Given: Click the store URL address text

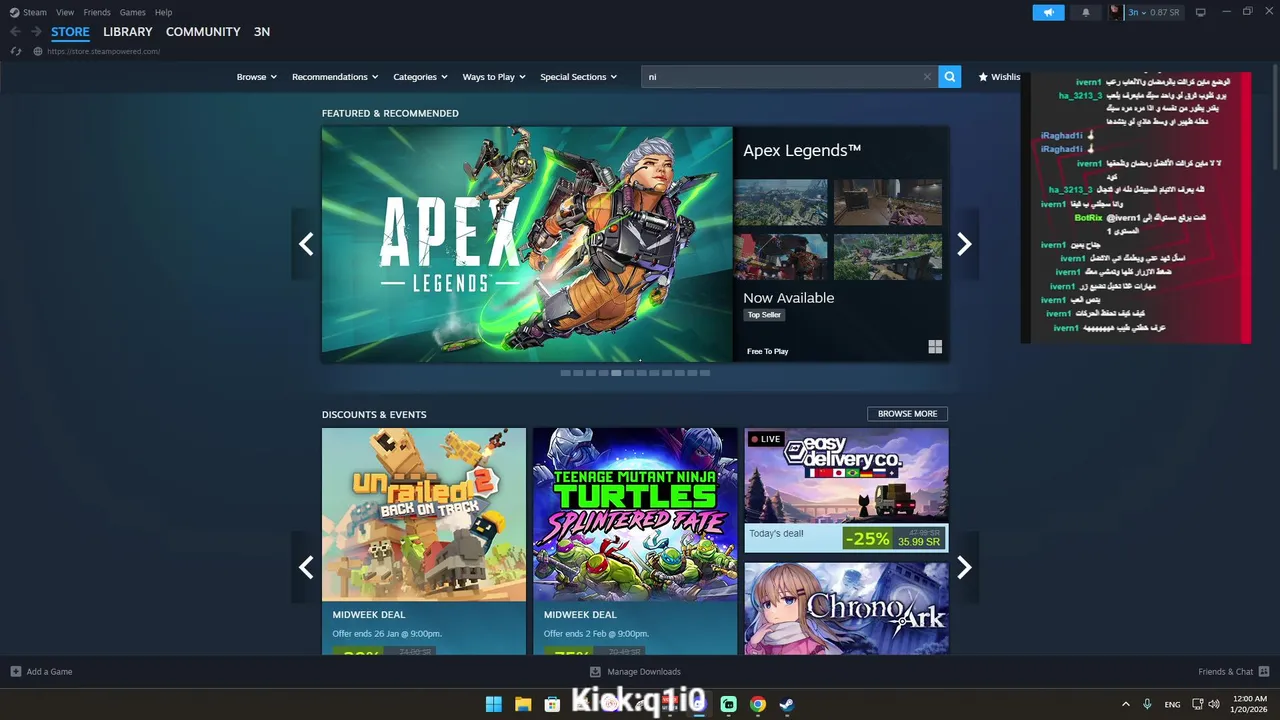Looking at the screenshot, I should coord(103,51).
